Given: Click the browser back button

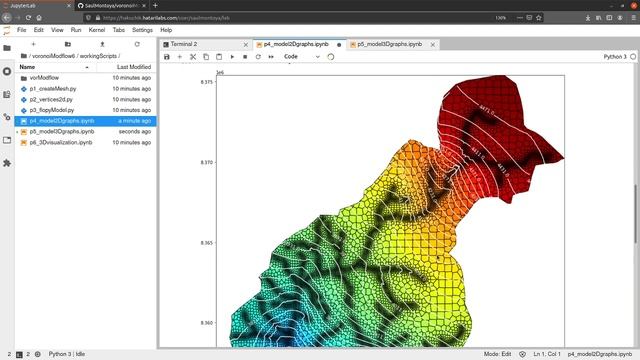Looking at the screenshot, I should (x=7, y=18).
